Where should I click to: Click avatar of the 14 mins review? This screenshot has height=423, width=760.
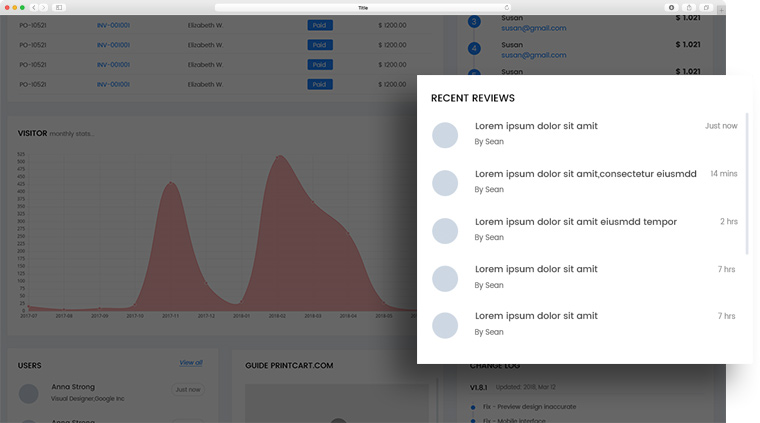(445, 183)
